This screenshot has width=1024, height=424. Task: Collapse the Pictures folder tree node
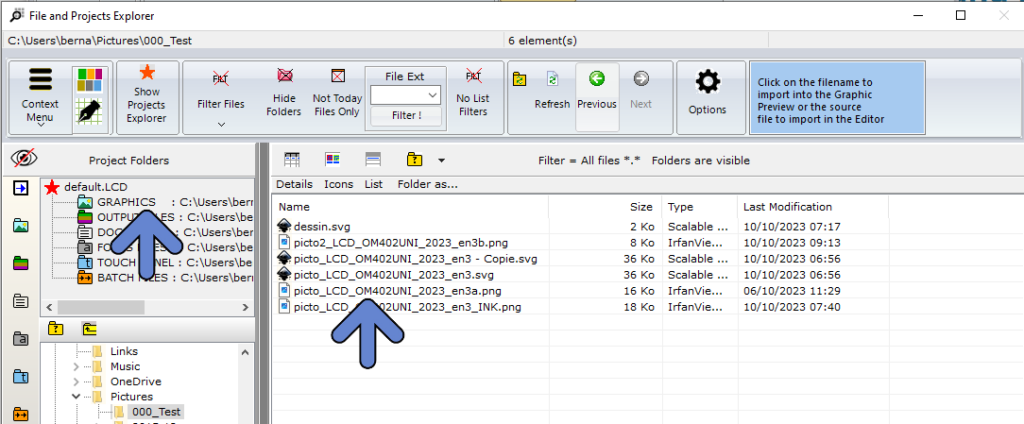point(77,396)
